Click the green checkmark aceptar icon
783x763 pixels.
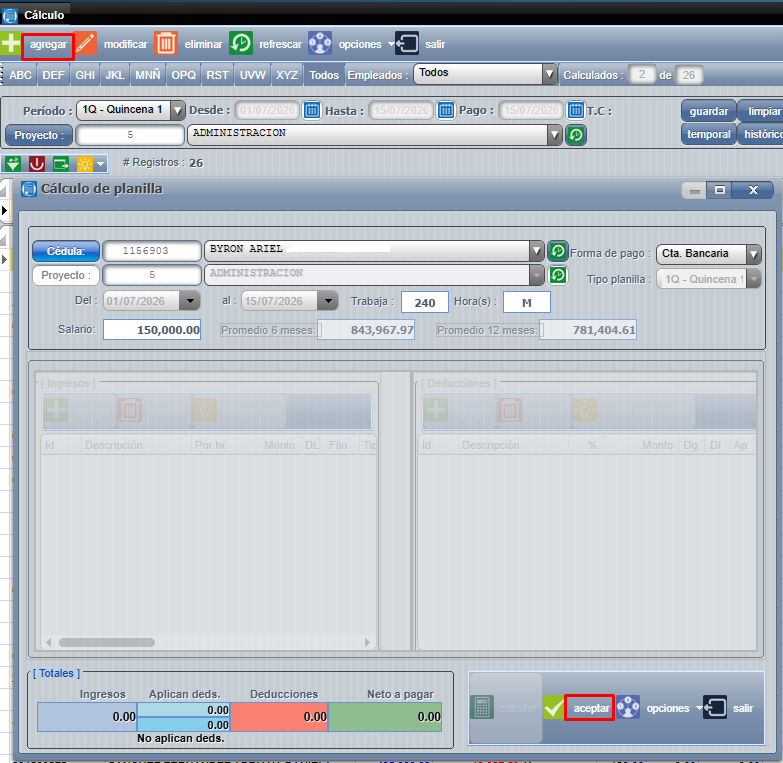coord(553,708)
